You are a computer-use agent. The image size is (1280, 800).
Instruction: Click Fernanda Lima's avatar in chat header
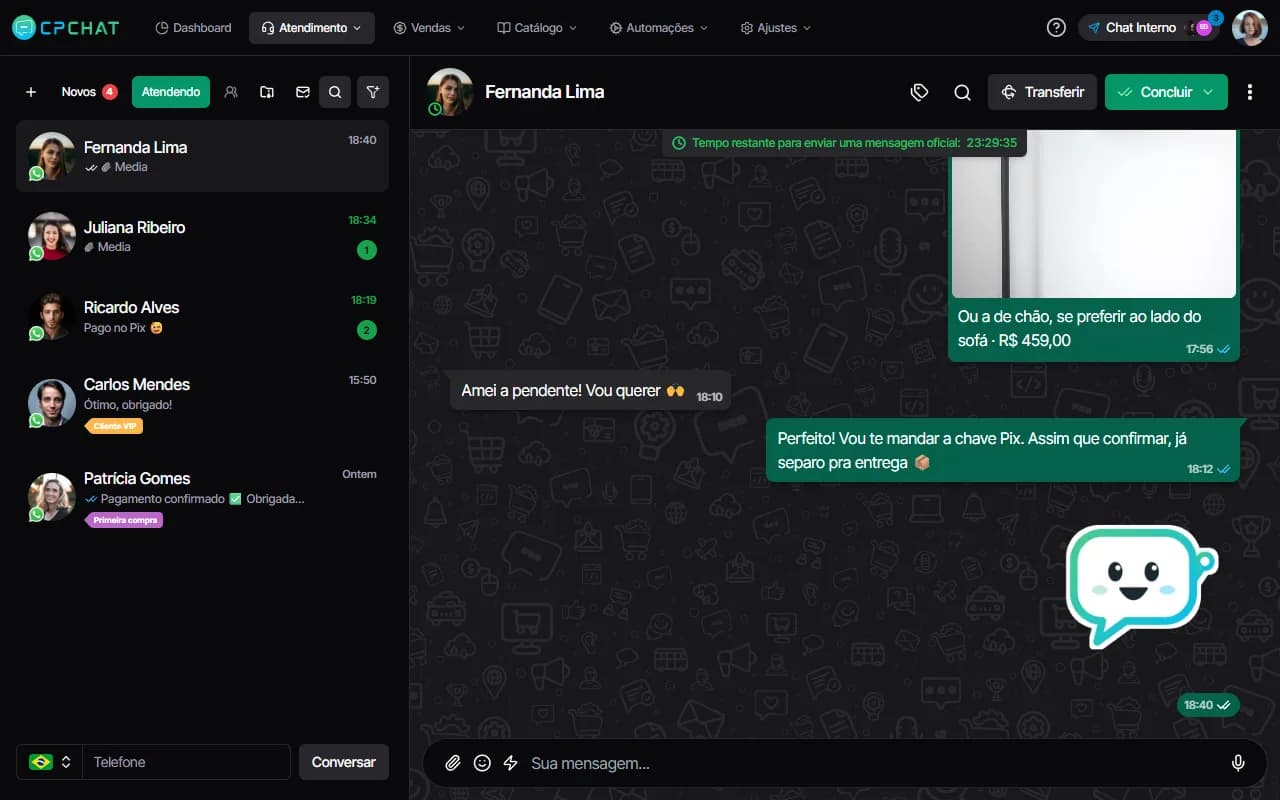450,92
